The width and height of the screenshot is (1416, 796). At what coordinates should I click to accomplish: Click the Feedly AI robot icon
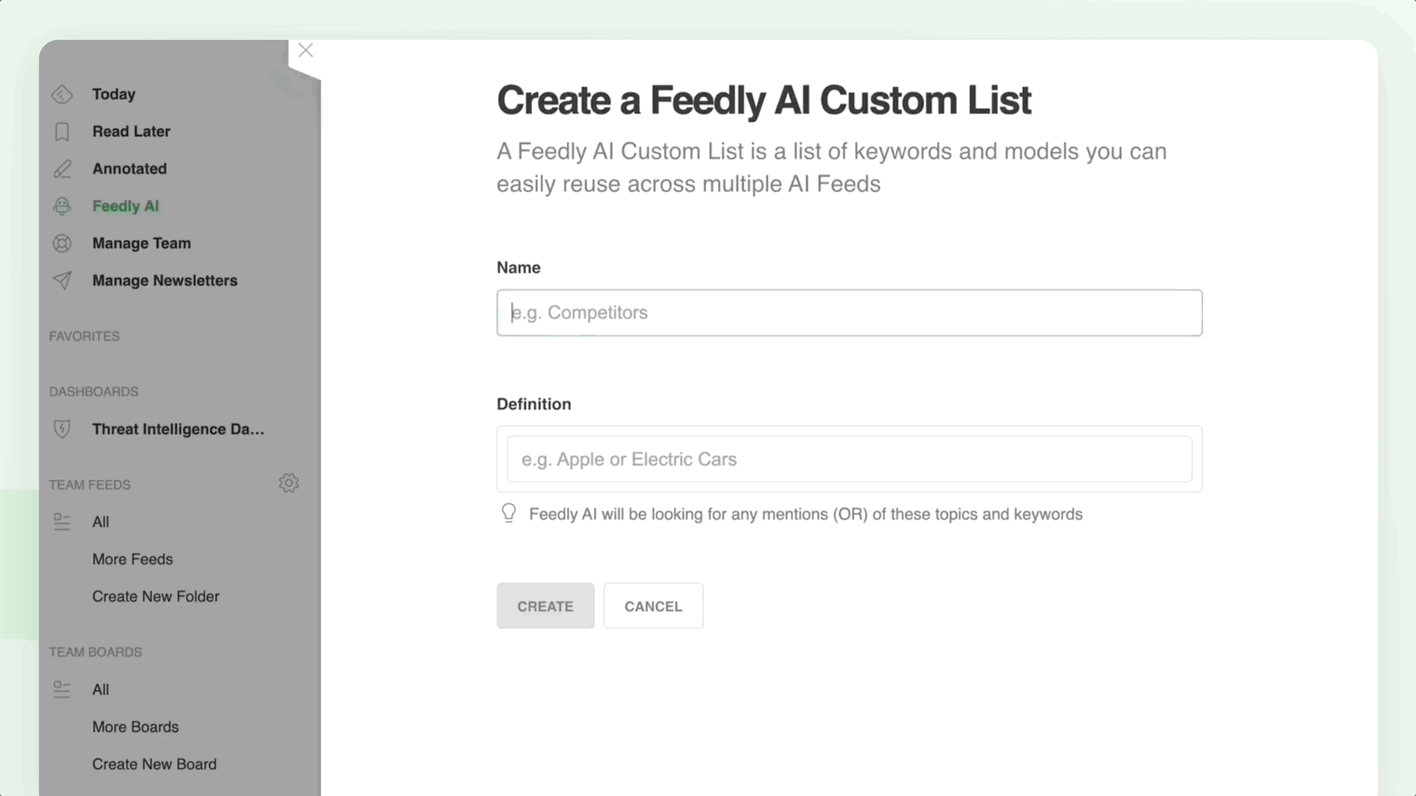pos(62,206)
